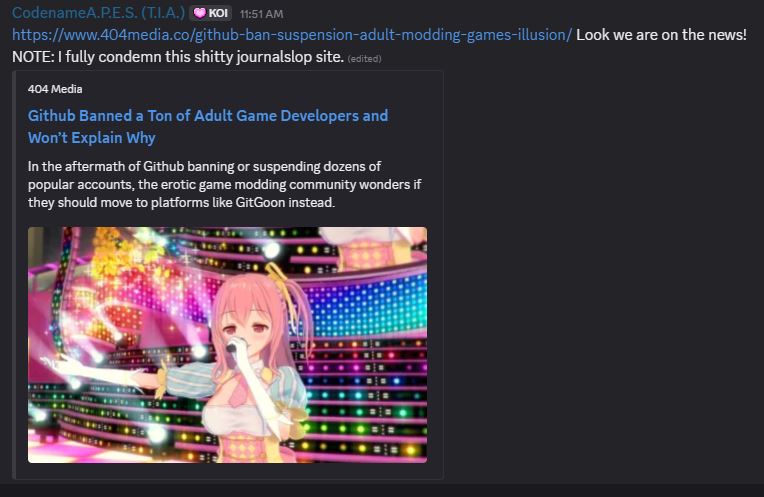Open the 404media.co article URL link
Image resolution: width=764 pixels, height=497 pixels.
pyautogui.click(x=292, y=35)
